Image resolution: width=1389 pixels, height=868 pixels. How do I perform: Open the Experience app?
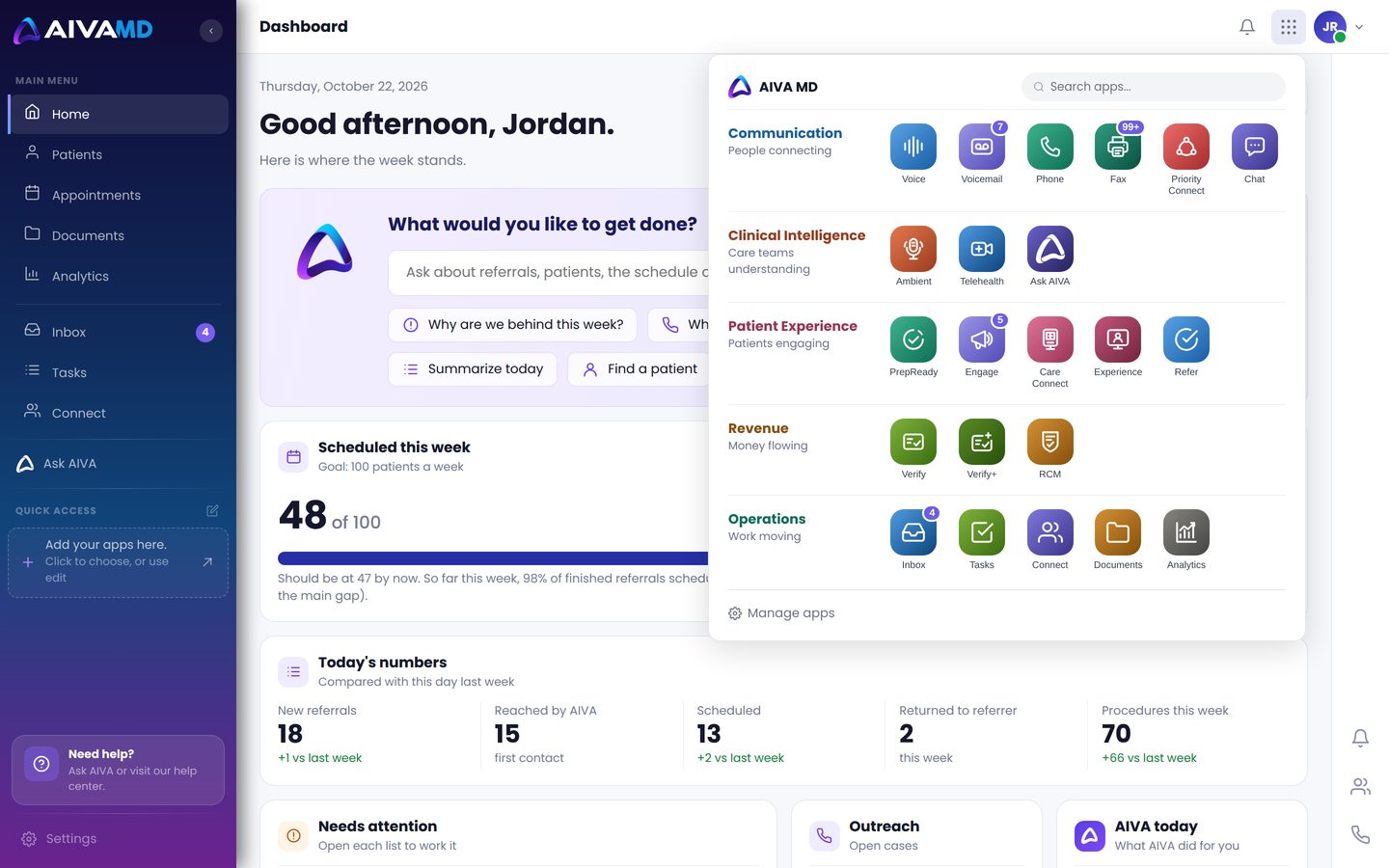(x=1118, y=339)
